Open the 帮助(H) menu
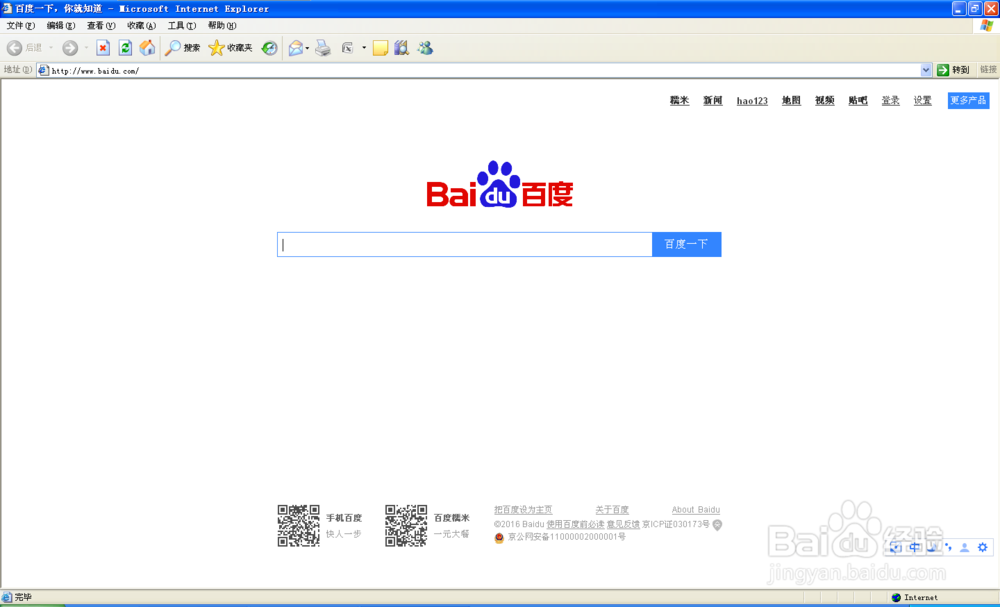 222,26
